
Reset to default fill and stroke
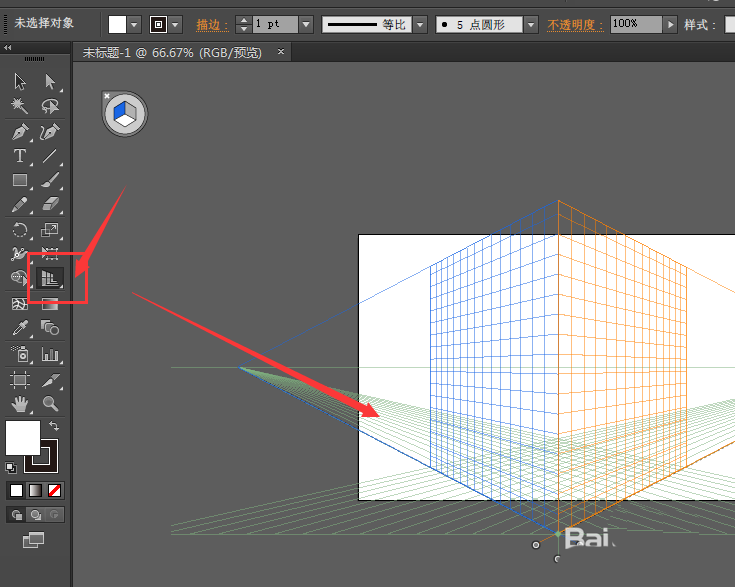pyautogui.click(x=10, y=467)
